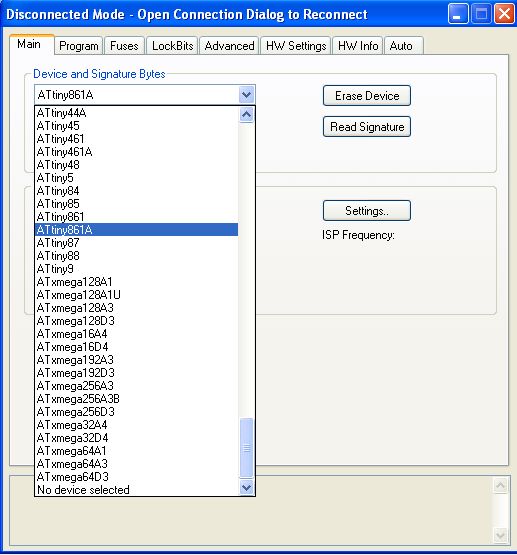
Task: Open the Fuses tab
Action: [x=124, y=46]
